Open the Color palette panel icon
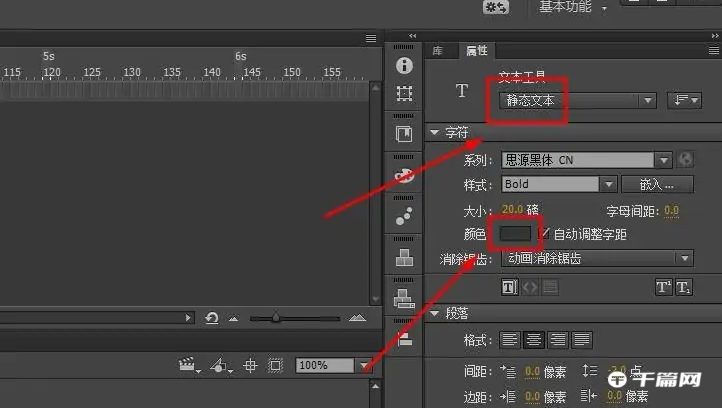This screenshot has height=408, width=722. coord(404,175)
